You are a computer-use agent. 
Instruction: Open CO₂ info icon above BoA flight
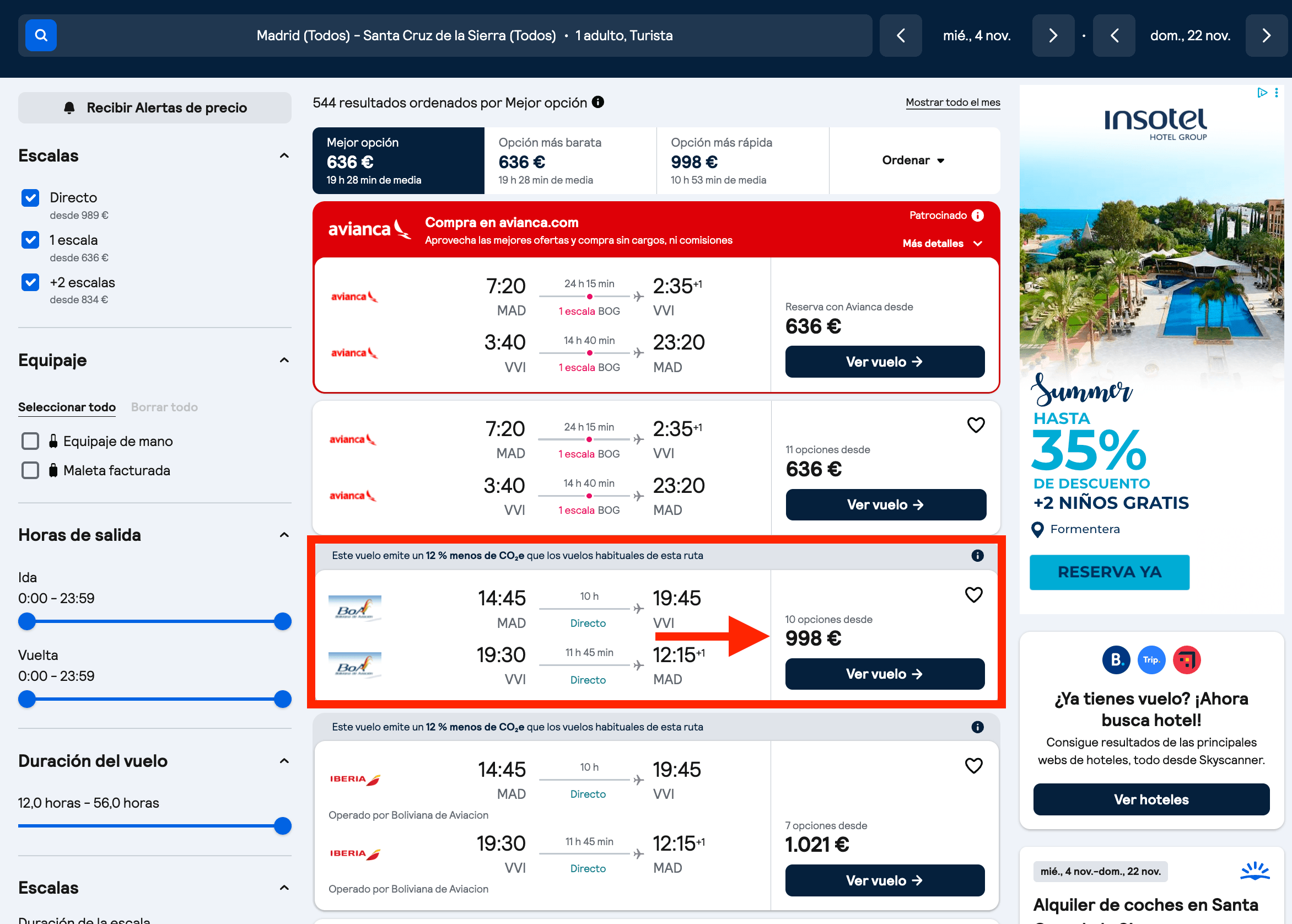coord(977,555)
